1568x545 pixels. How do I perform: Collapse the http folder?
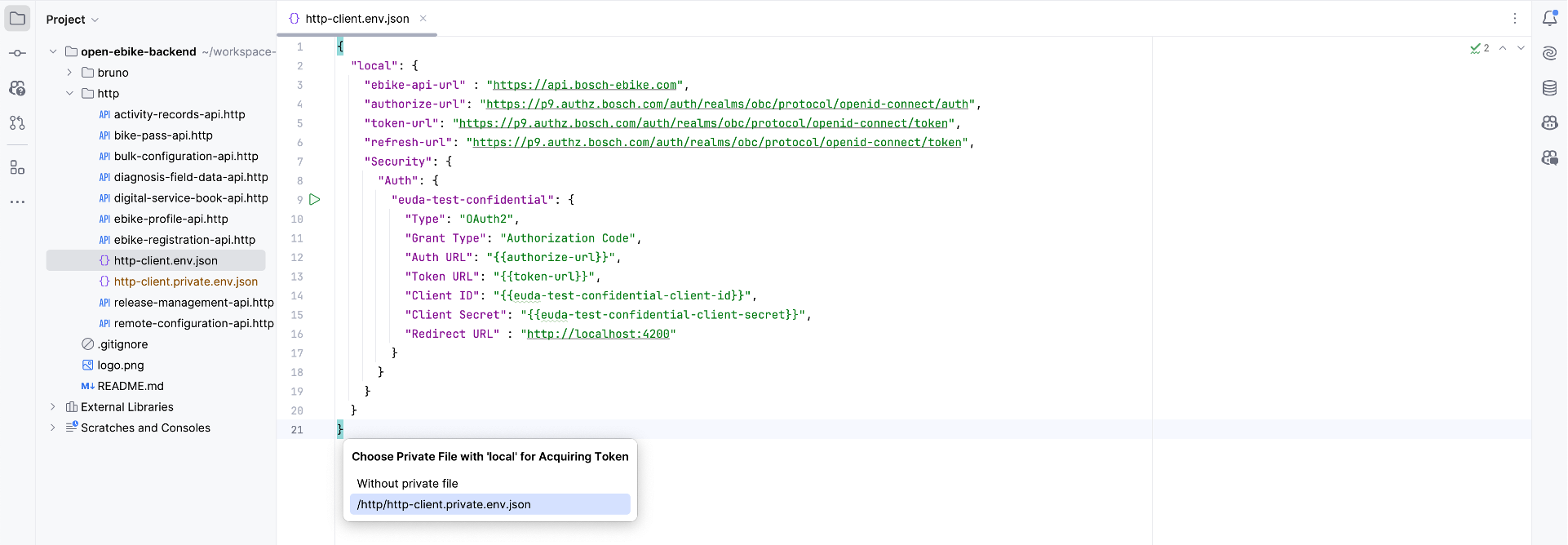click(x=69, y=93)
